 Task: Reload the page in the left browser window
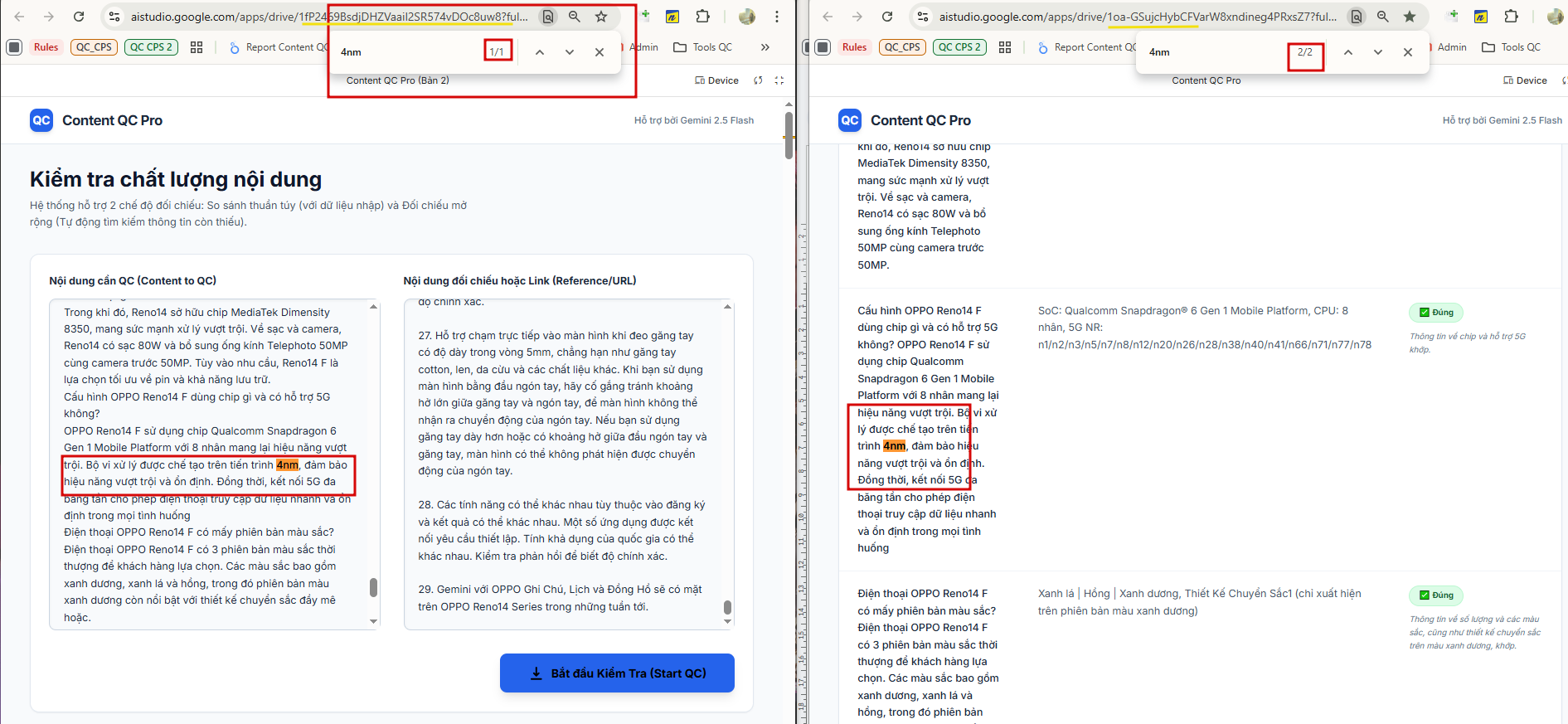pos(79,17)
